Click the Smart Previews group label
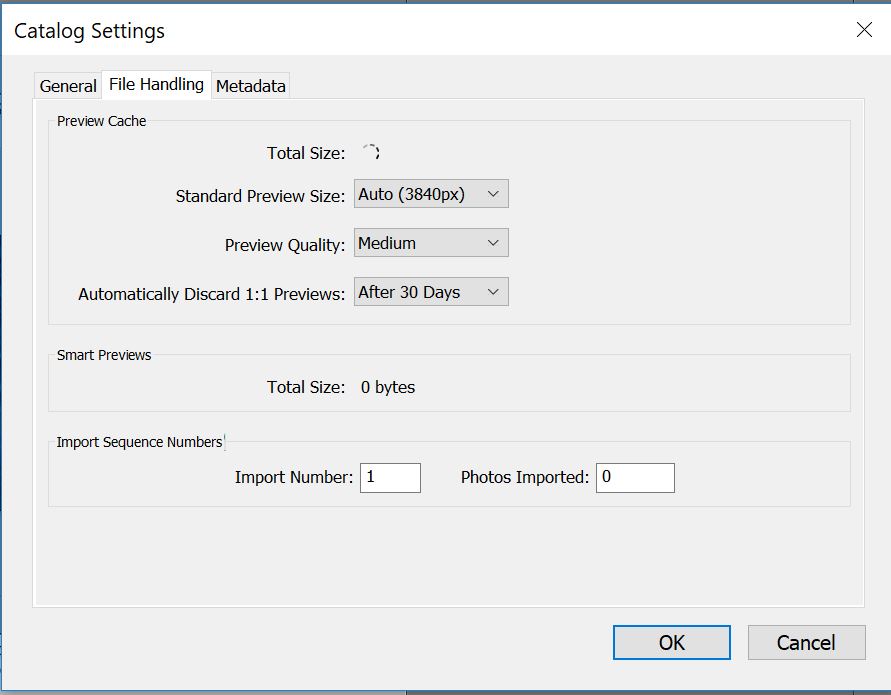891x695 pixels. click(104, 355)
